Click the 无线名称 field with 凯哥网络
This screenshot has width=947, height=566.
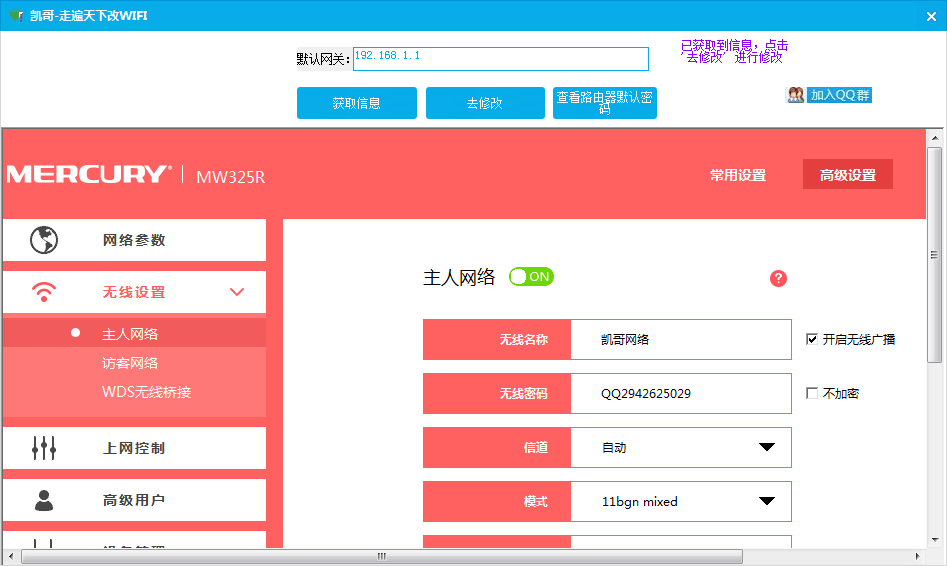click(x=681, y=339)
